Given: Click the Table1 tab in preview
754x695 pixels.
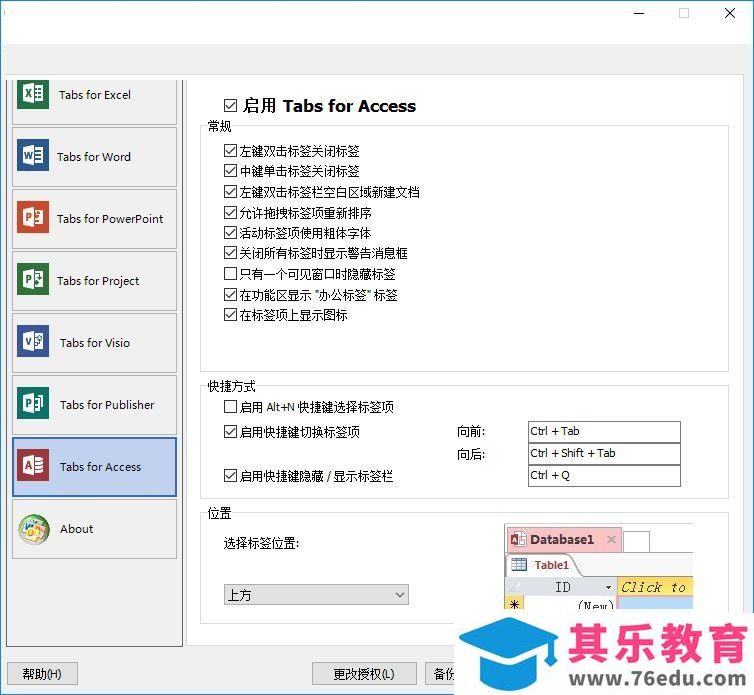Looking at the screenshot, I should click(543, 565).
